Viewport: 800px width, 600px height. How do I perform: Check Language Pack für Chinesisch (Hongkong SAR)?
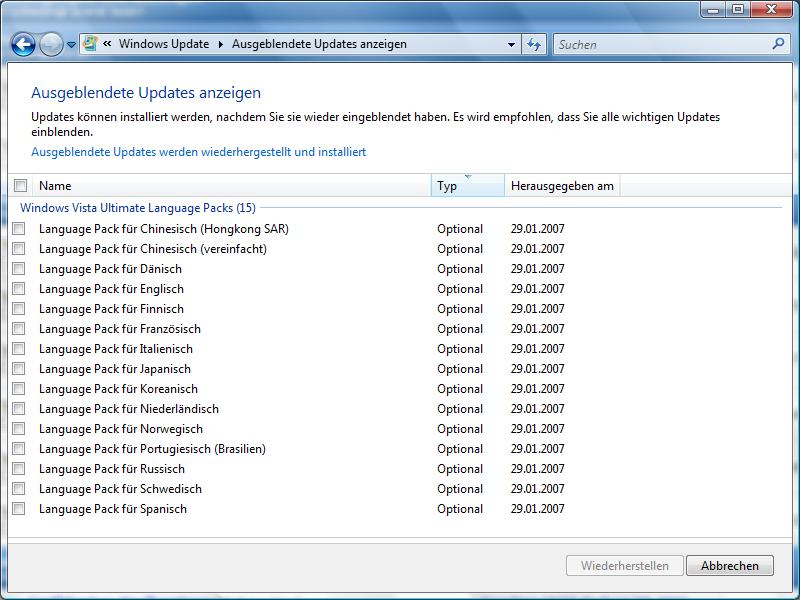click(19, 229)
